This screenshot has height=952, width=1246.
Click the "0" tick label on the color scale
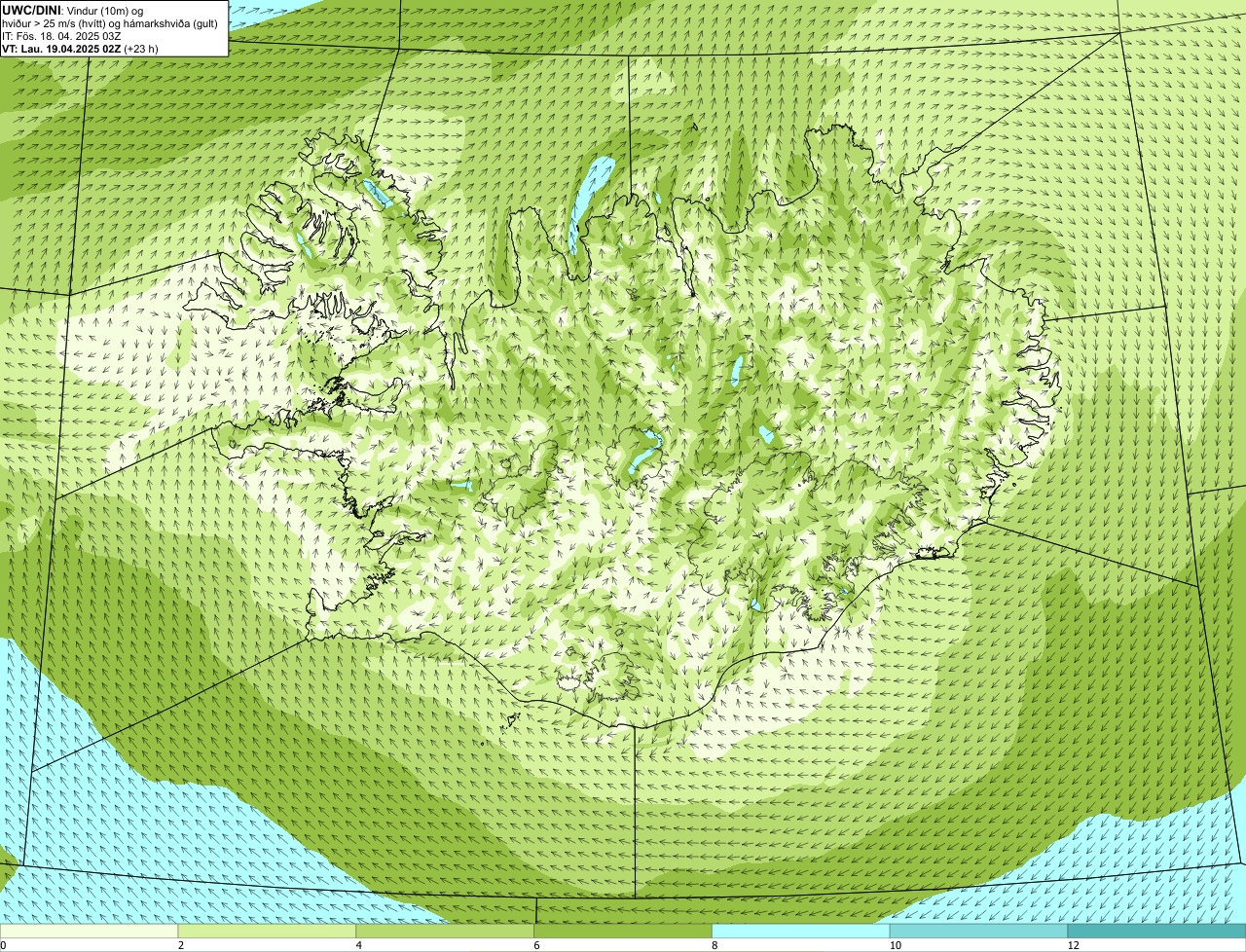tap(3, 945)
